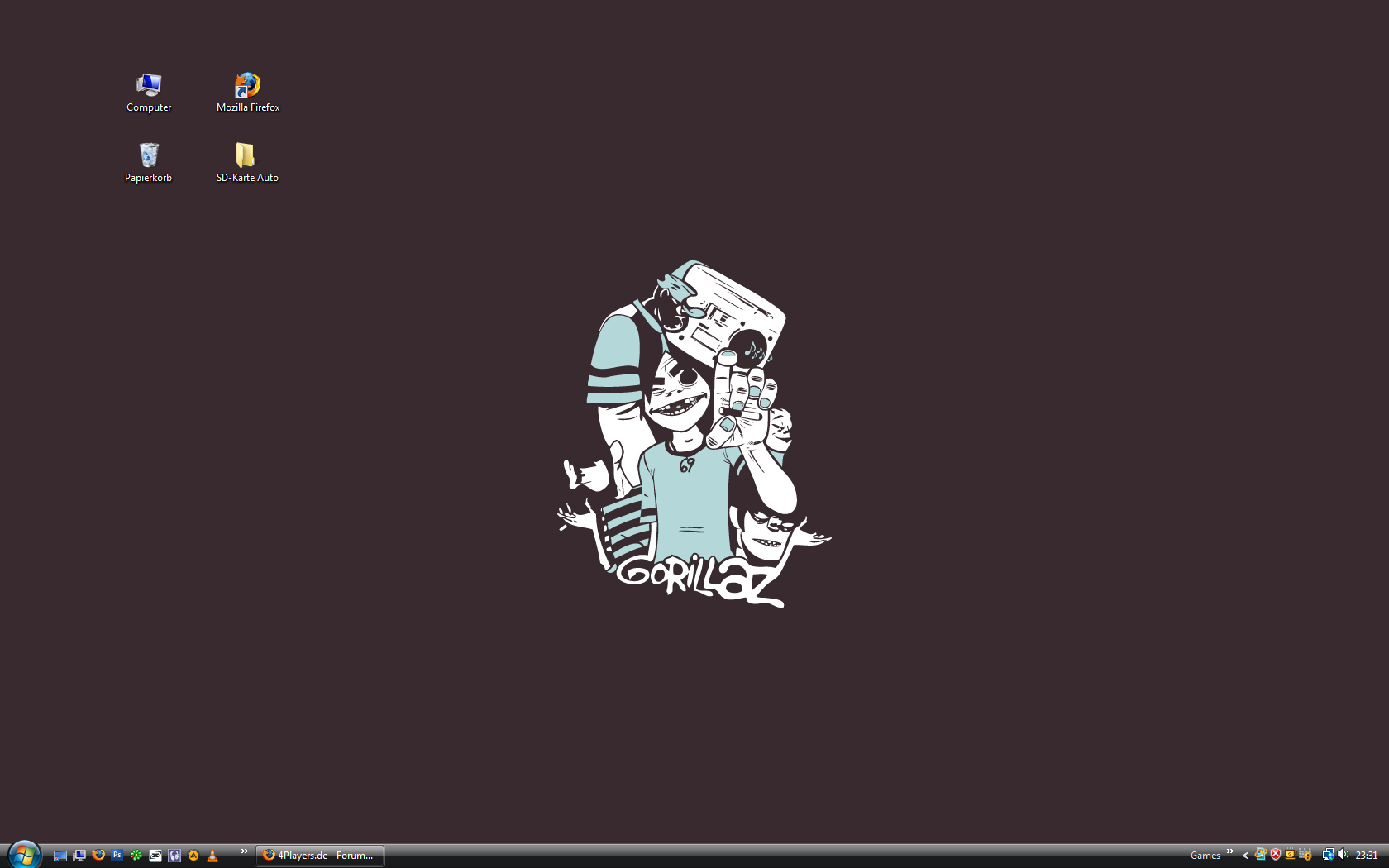Screen dimensions: 1389x868
Task: Expand the Games toolbar chevron
Action: (x=1230, y=851)
